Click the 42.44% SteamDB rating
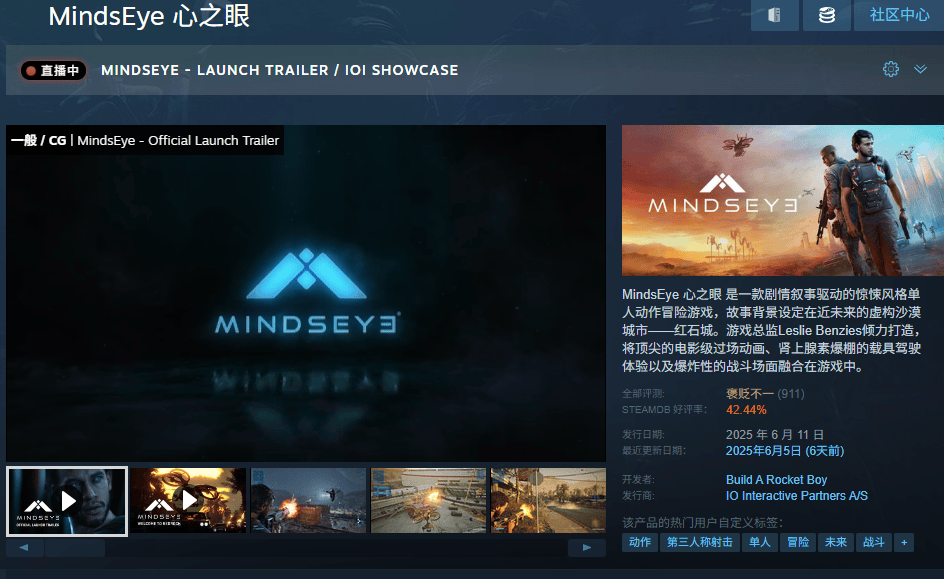The width and height of the screenshot is (944, 579). (x=746, y=410)
